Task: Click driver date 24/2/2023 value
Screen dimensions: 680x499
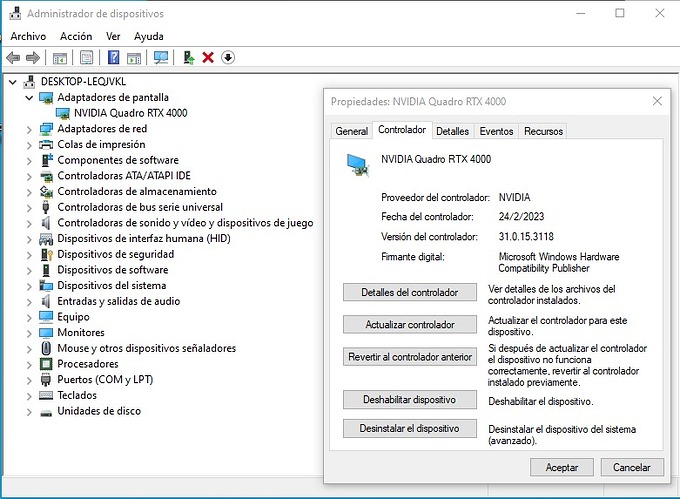Action: 521,216
